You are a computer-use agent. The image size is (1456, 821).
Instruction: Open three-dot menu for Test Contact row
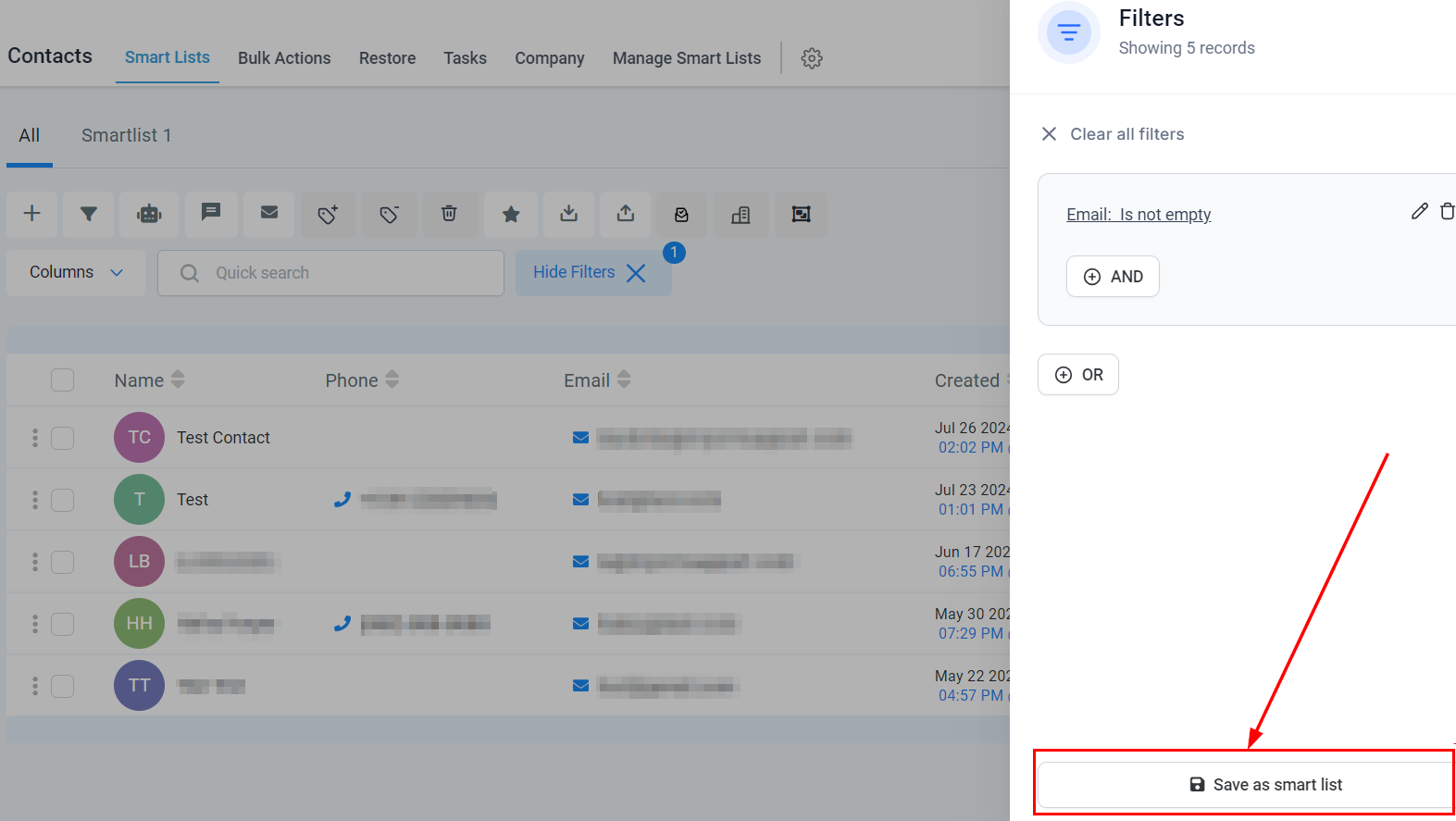[x=35, y=438]
